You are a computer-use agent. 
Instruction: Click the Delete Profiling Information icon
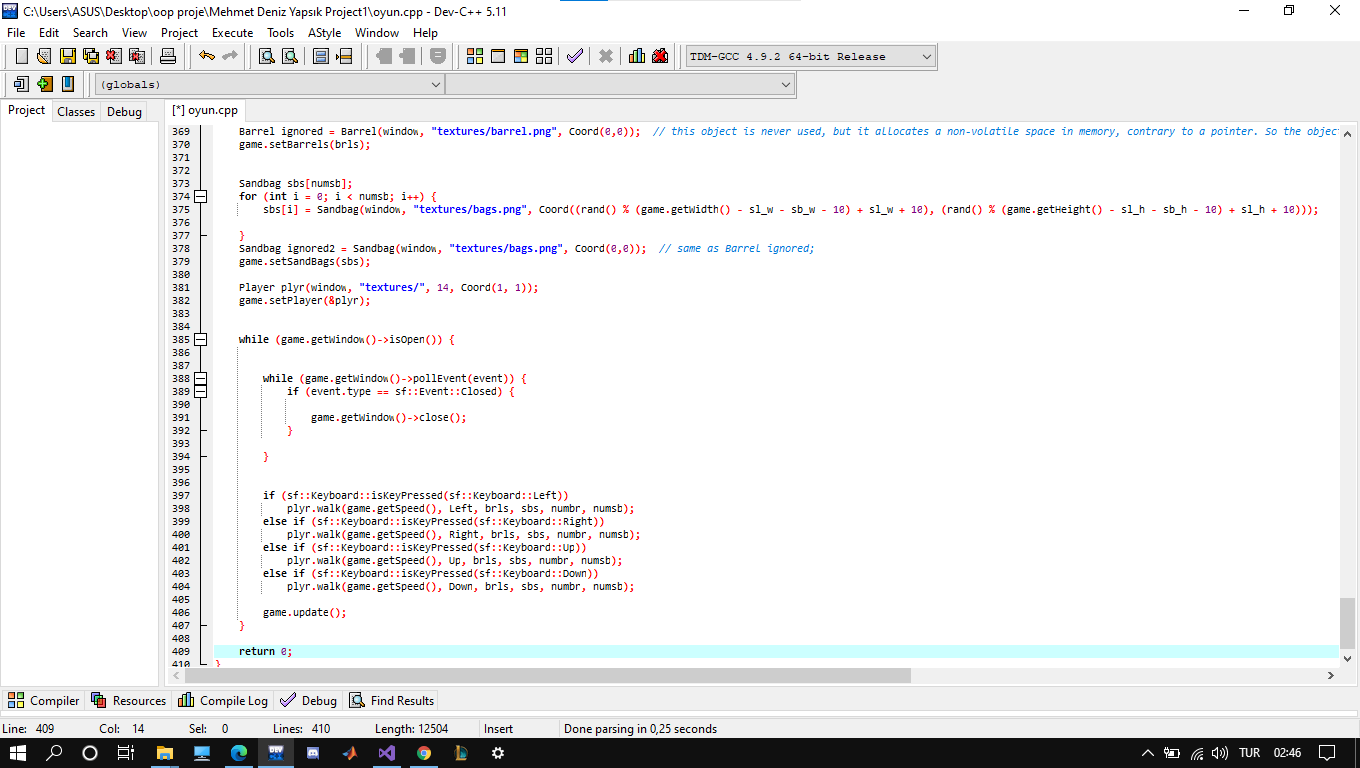660,56
